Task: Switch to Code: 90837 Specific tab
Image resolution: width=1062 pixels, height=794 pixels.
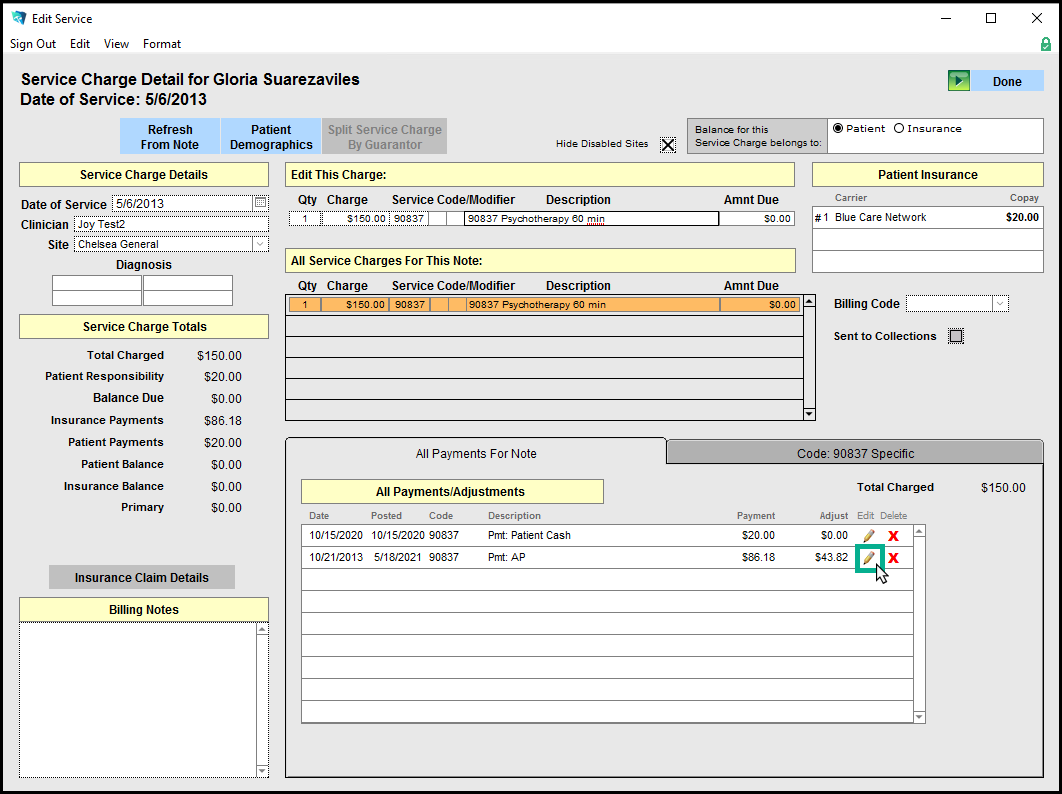Action: click(855, 453)
